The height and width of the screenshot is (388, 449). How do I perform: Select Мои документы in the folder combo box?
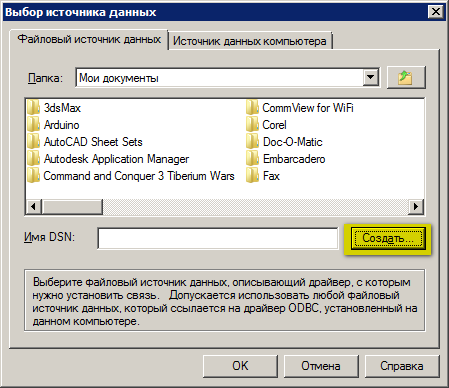(x=227, y=78)
